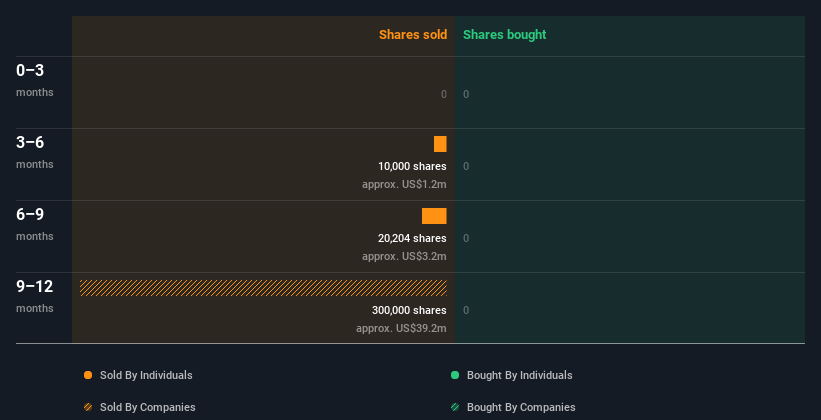
Task: Click the Shares sold column header
Action: pos(413,35)
